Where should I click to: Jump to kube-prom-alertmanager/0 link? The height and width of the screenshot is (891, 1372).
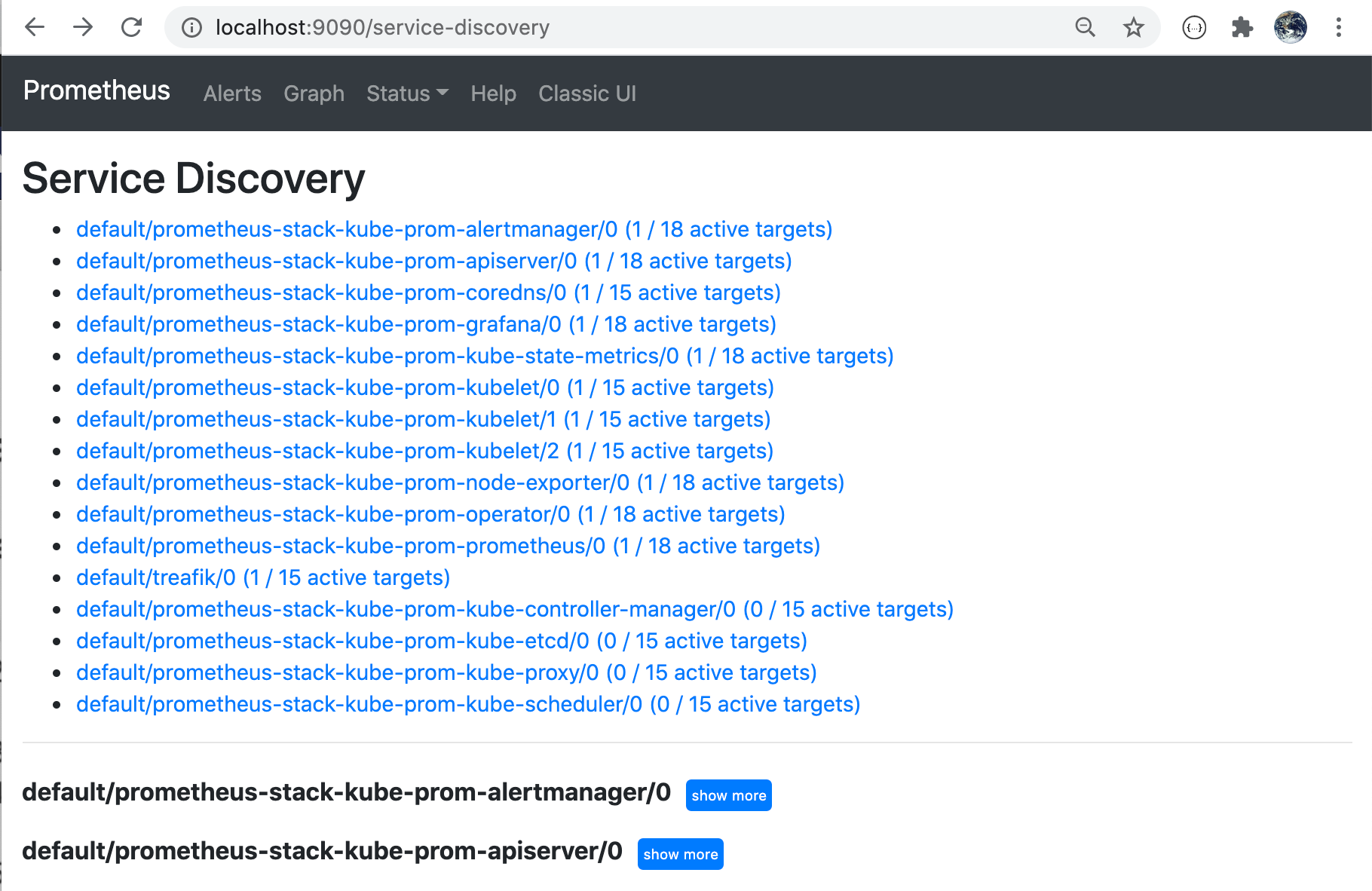click(x=454, y=229)
